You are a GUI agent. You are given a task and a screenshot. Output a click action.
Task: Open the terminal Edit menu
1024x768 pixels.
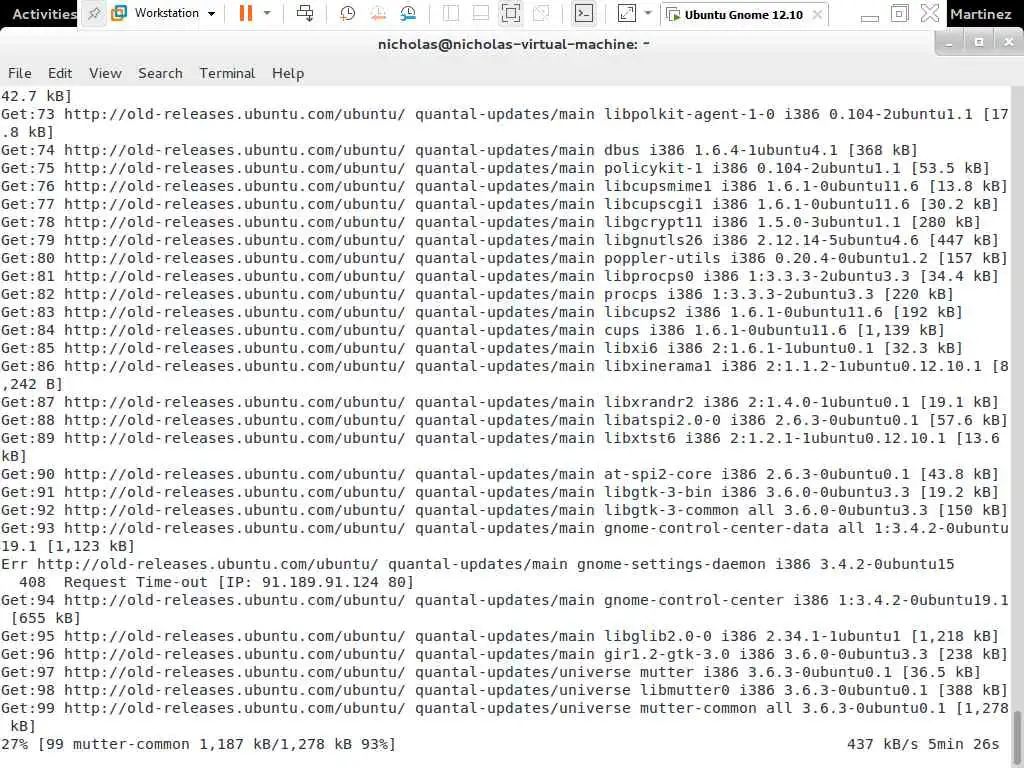tap(59, 73)
